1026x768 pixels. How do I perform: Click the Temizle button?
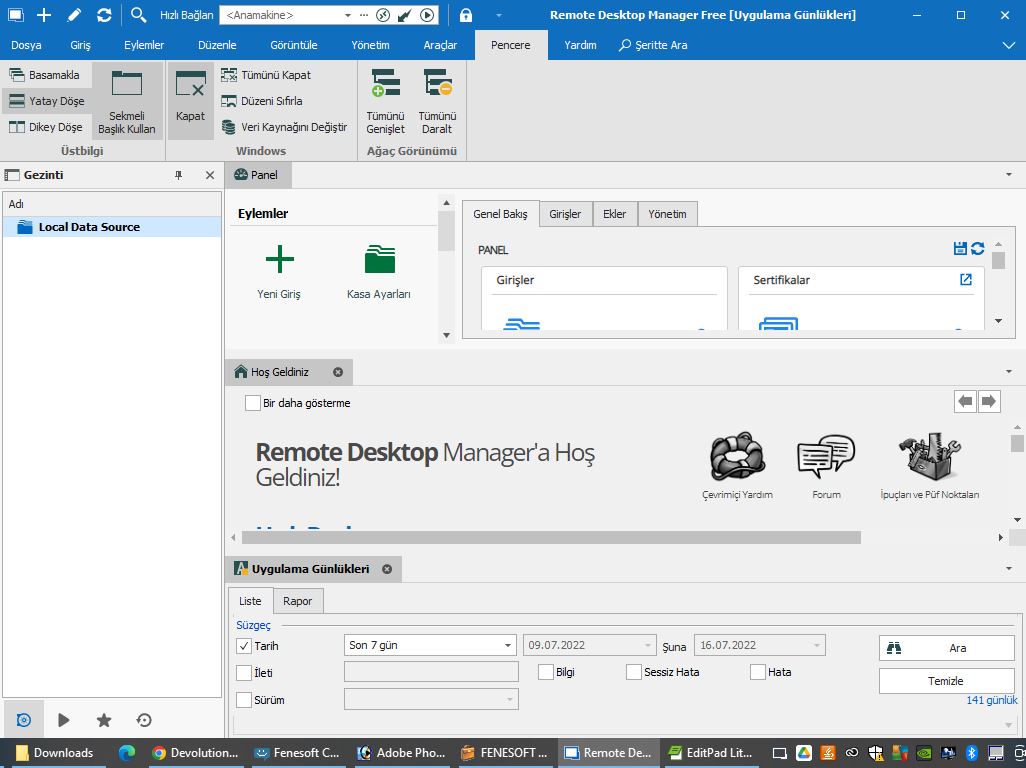click(x=946, y=681)
